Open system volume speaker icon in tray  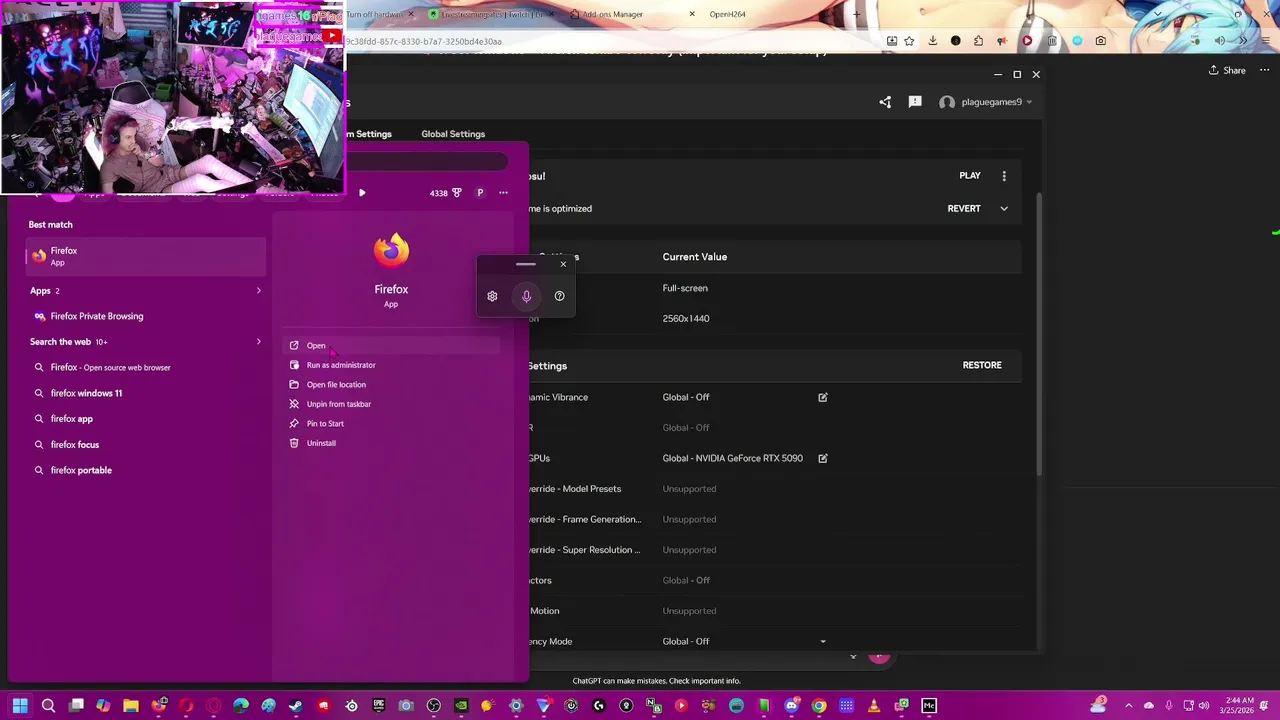(x=1204, y=706)
